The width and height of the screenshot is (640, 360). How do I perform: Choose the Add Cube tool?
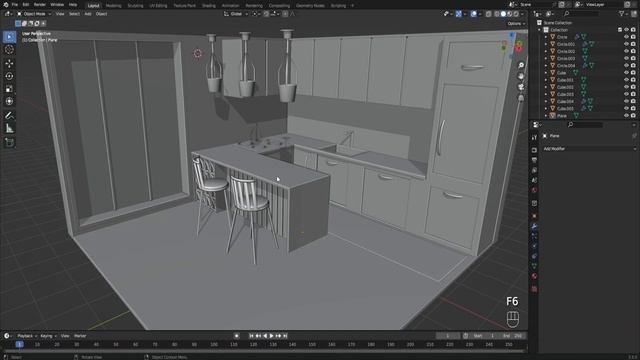[x=9, y=142]
